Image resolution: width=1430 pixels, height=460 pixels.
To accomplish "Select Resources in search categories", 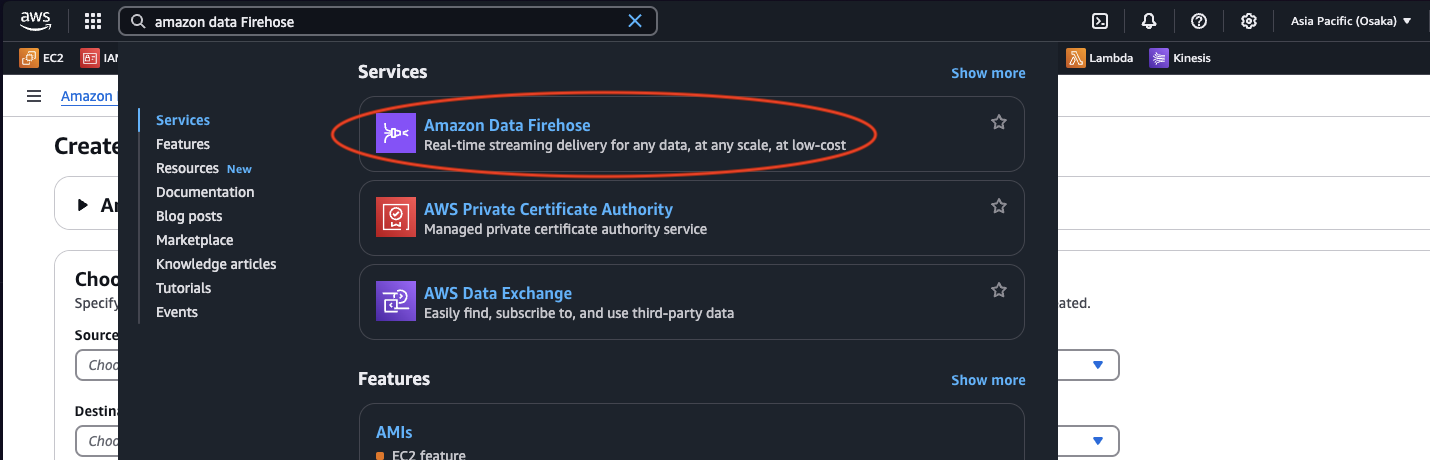I will [187, 168].
